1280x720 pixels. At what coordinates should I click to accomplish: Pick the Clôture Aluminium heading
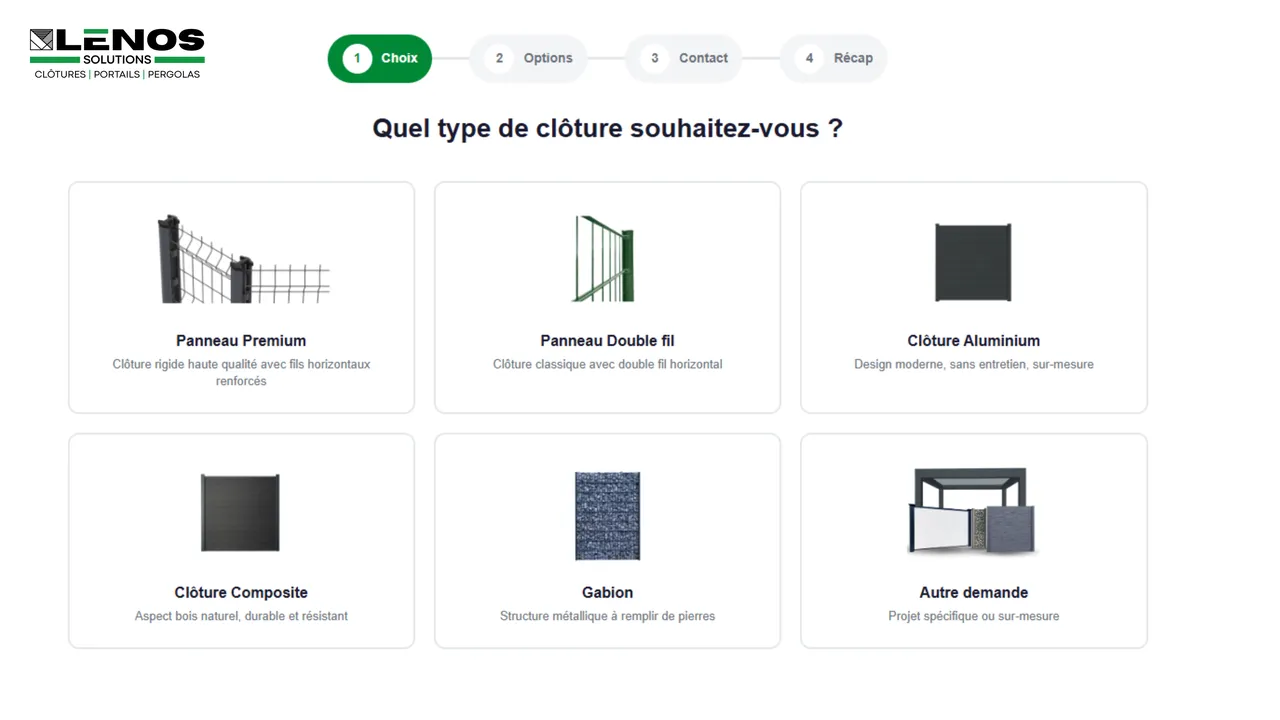tap(973, 341)
